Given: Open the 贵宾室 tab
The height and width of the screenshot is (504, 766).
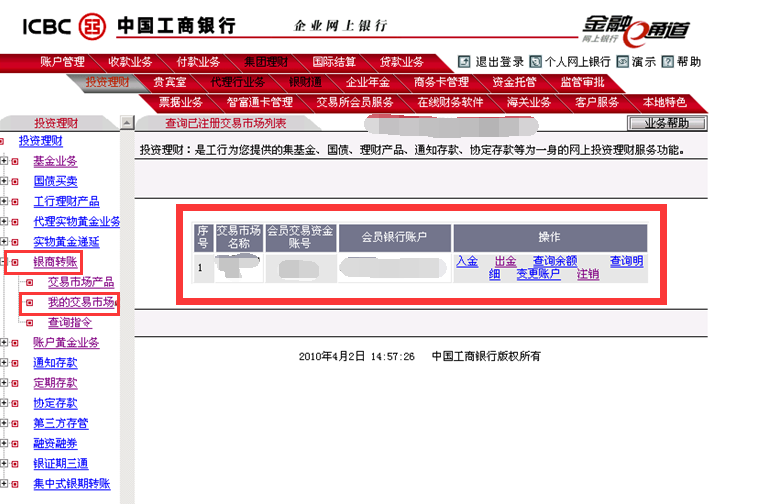Looking at the screenshot, I should [x=170, y=82].
